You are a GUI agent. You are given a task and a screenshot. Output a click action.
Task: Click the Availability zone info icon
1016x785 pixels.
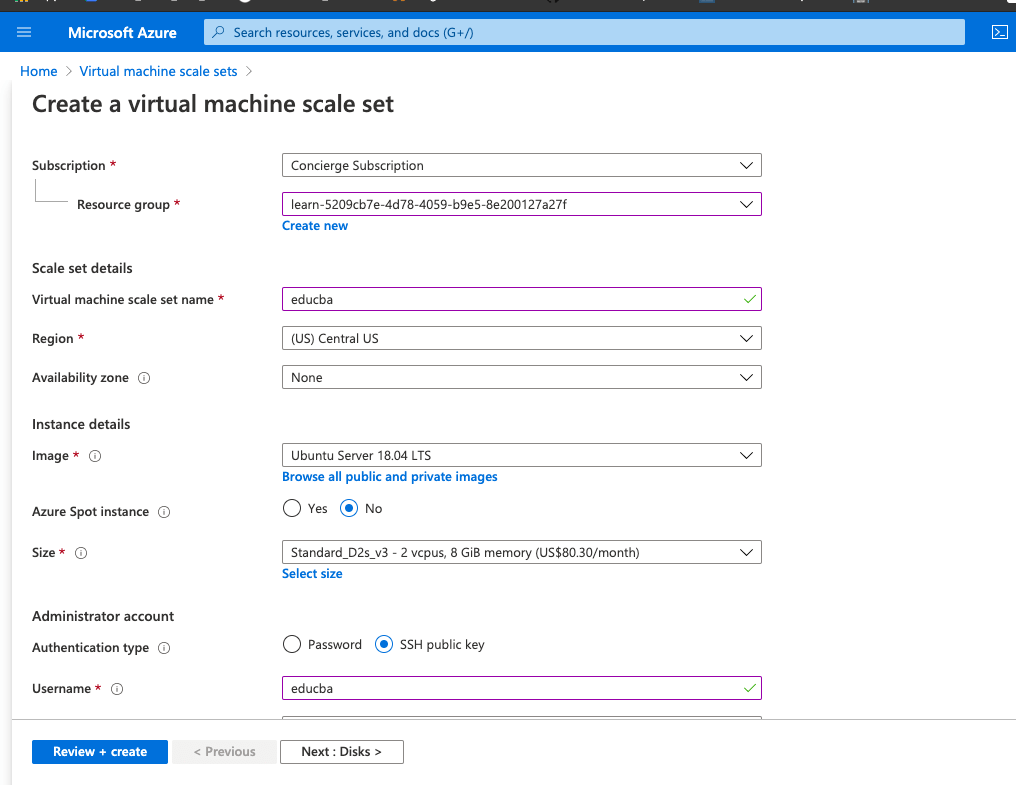[x=144, y=378]
